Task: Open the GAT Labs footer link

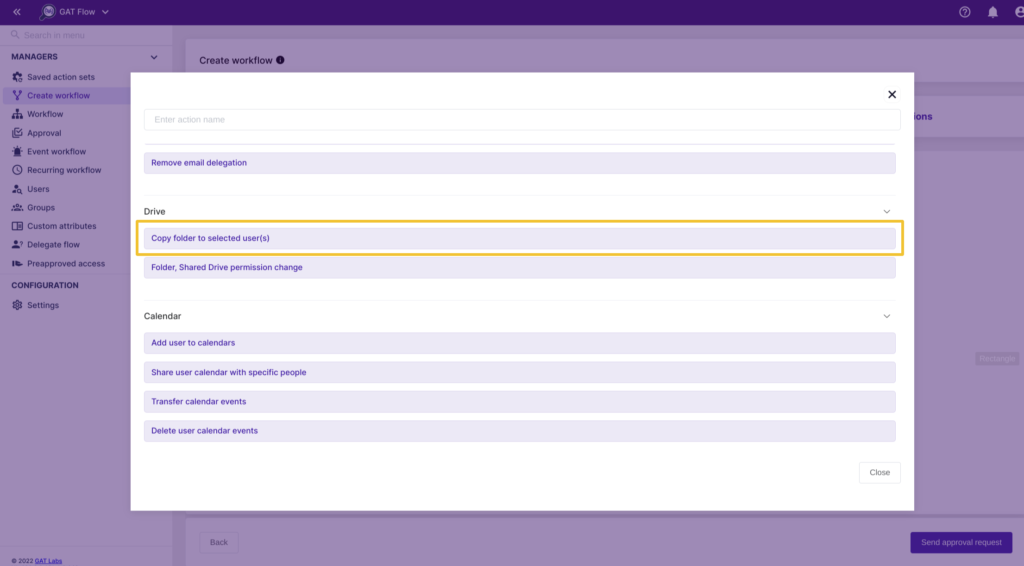Action: (48, 561)
